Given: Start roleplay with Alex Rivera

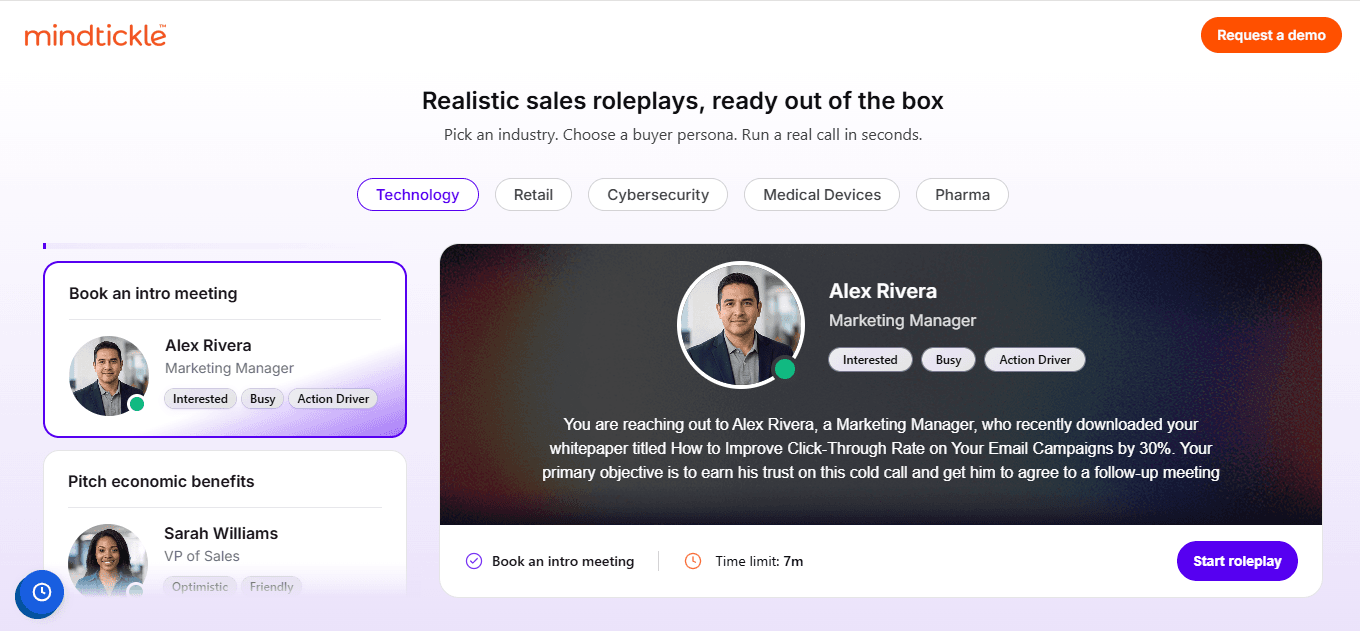Looking at the screenshot, I should point(1237,561).
